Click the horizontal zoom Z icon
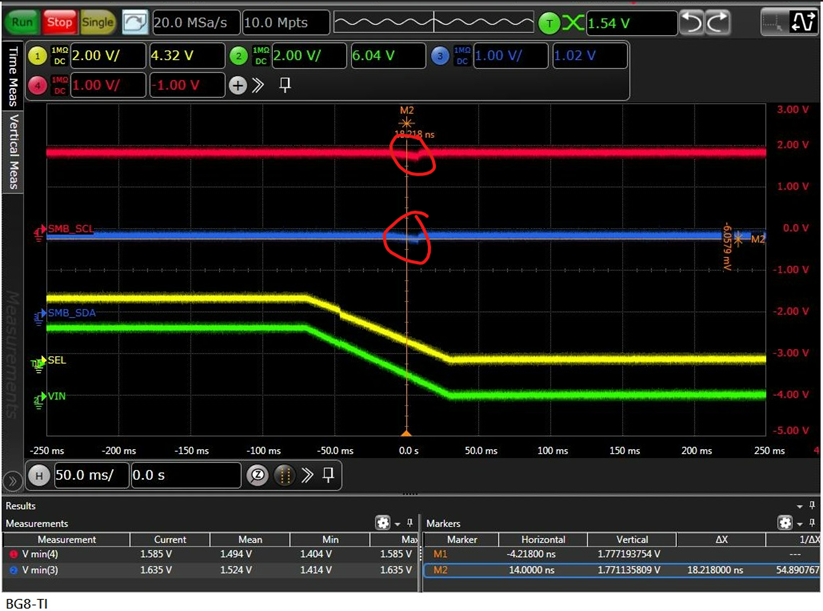This screenshot has height=611, width=823. (x=257, y=476)
